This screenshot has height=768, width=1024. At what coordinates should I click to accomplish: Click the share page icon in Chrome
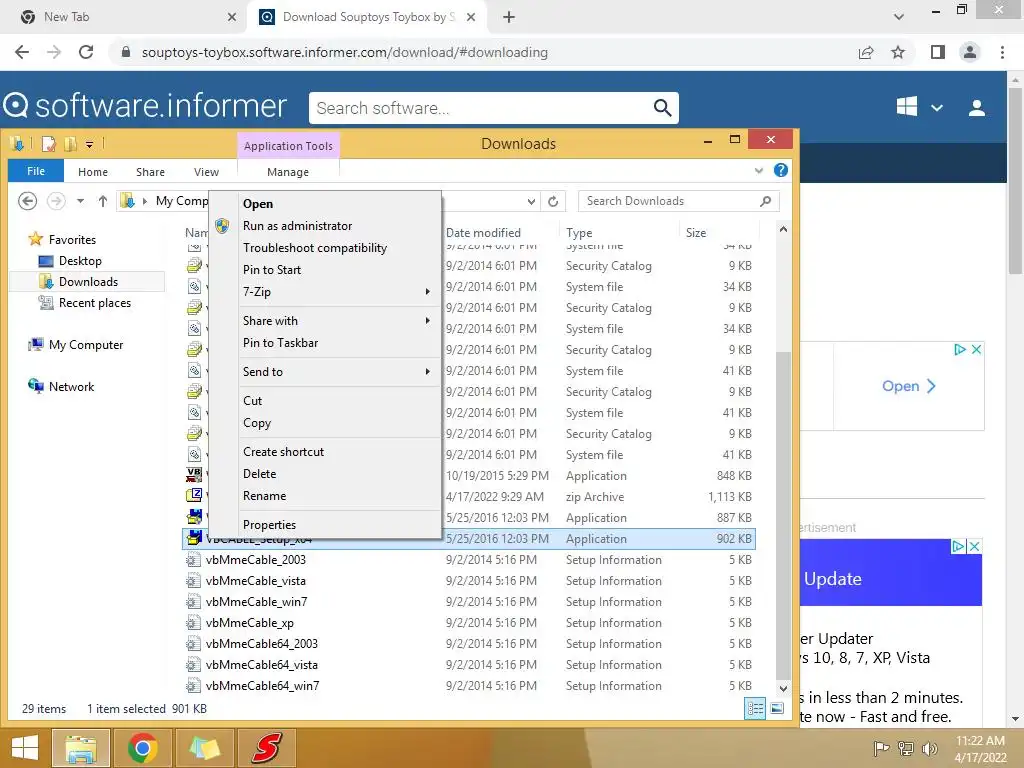click(x=866, y=52)
